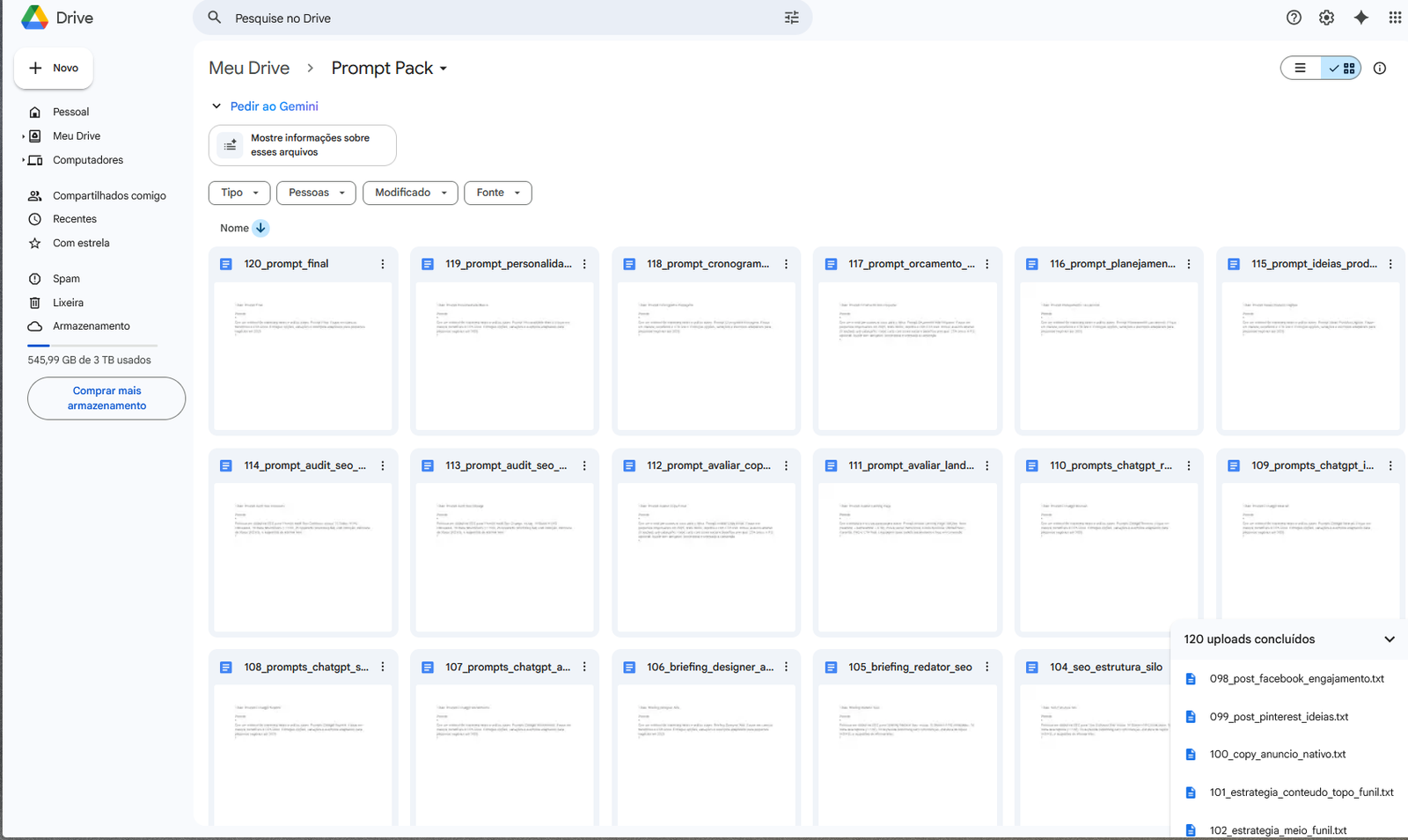1408x840 pixels.
Task: Open the Tipo filter dropdown
Action: (238, 193)
